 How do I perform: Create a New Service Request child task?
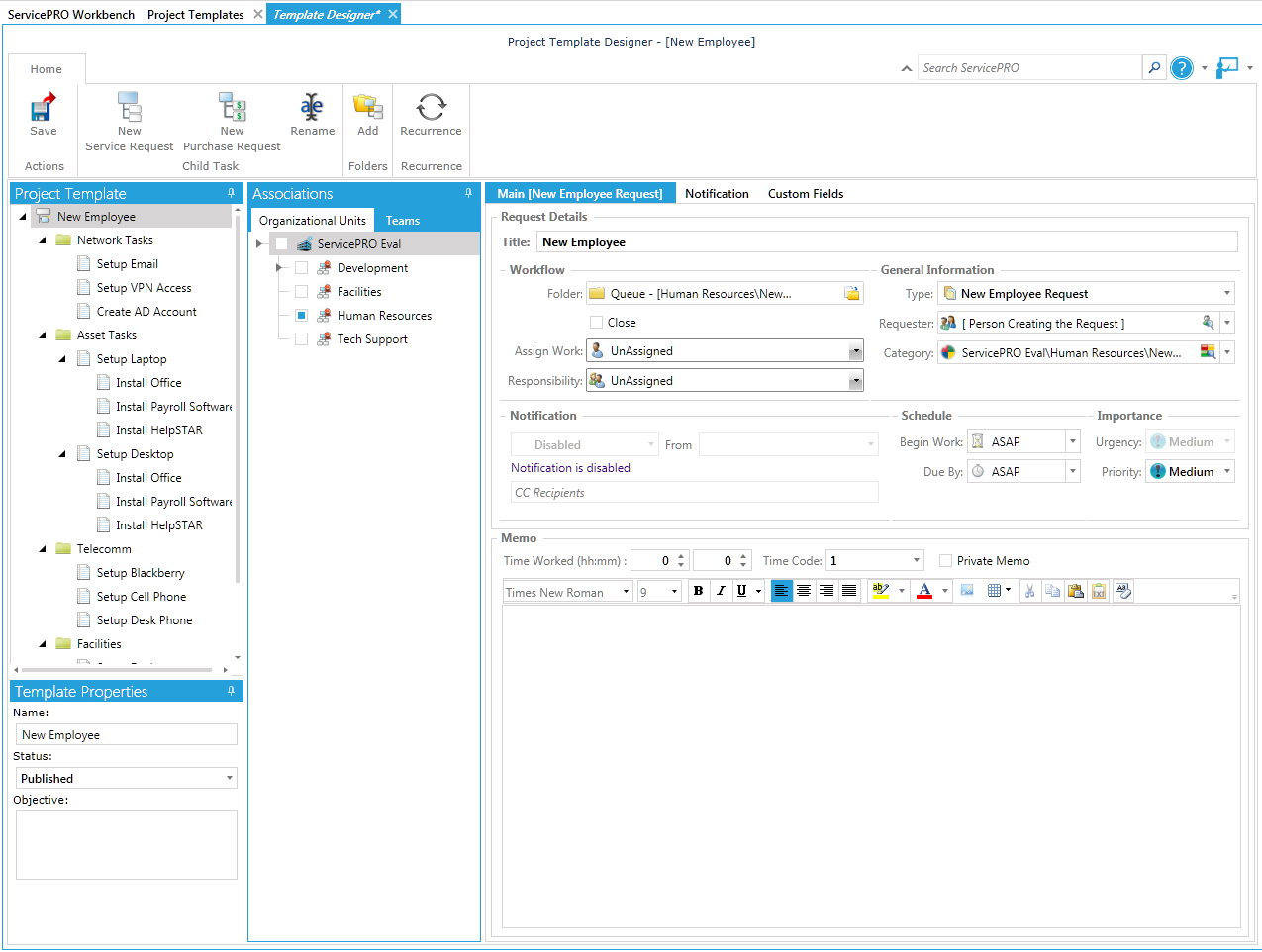(129, 119)
